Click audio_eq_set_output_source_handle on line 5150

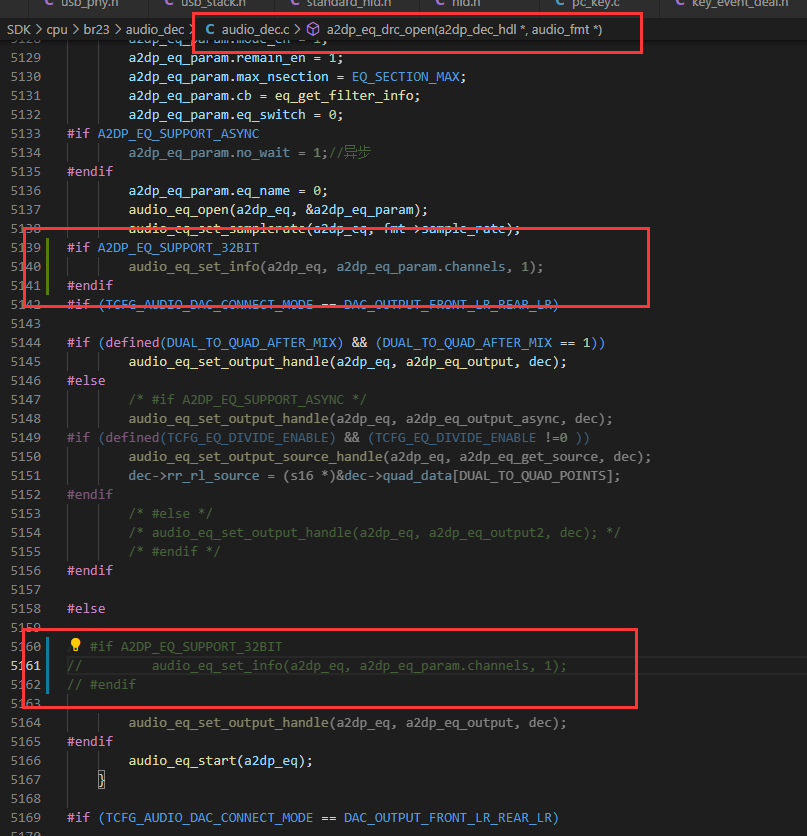[x=255, y=456]
